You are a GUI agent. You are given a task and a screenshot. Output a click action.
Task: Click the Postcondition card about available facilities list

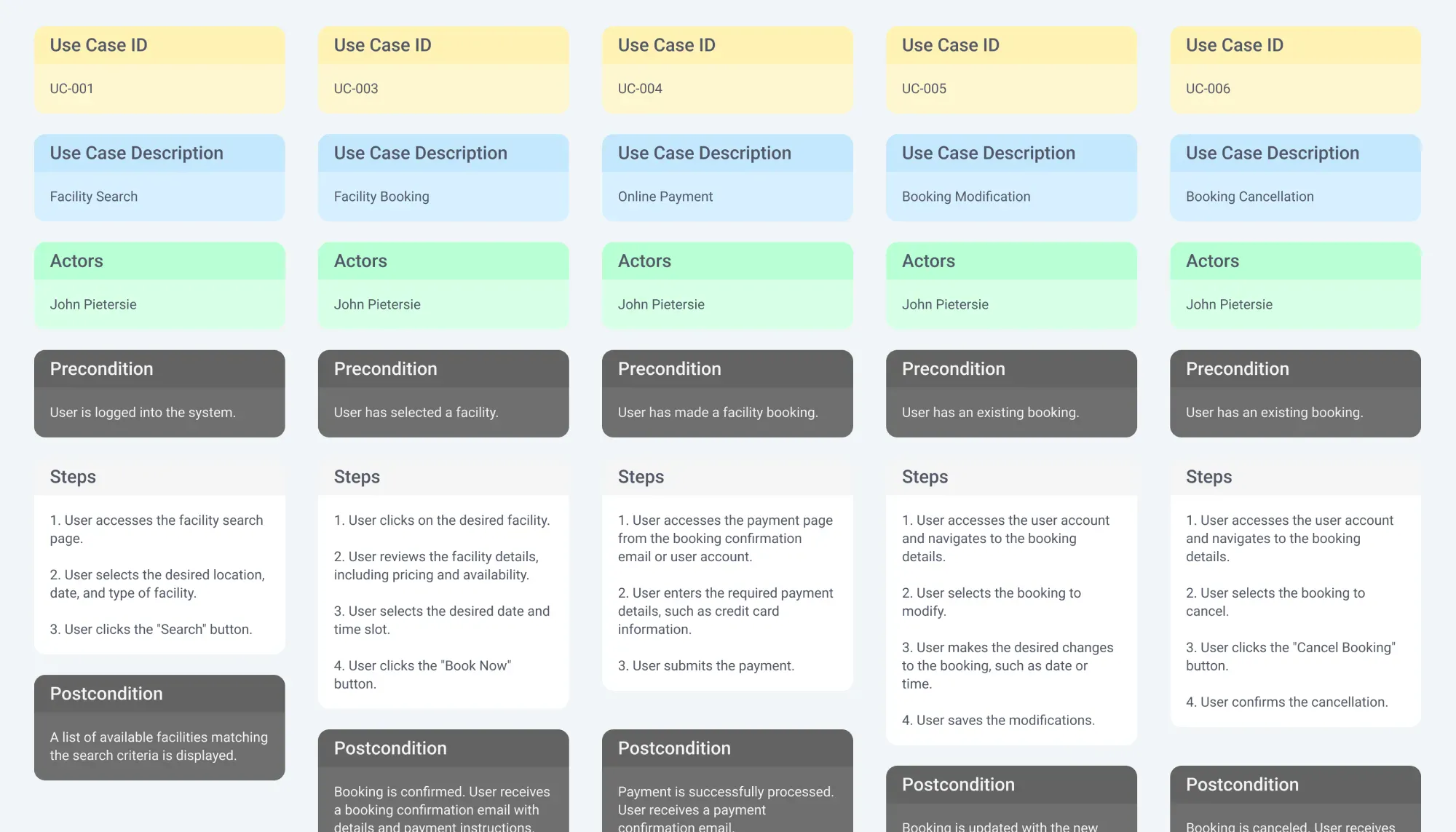159,728
